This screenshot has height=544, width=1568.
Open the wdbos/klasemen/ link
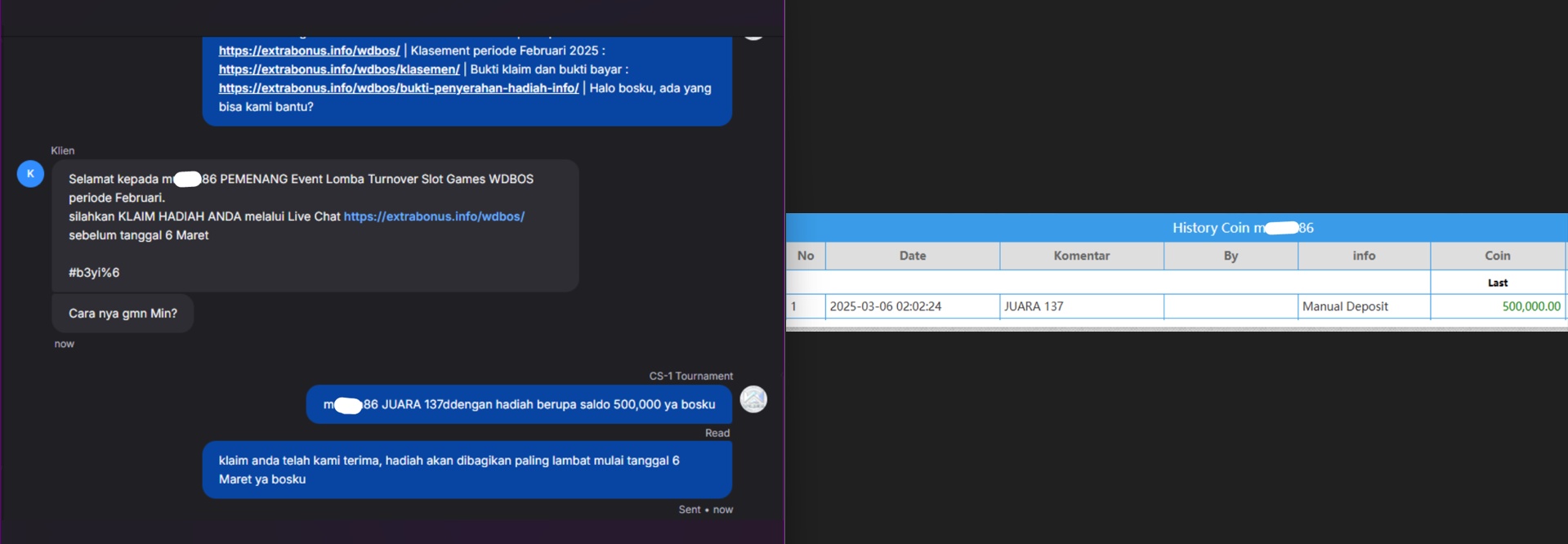click(x=339, y=69)
